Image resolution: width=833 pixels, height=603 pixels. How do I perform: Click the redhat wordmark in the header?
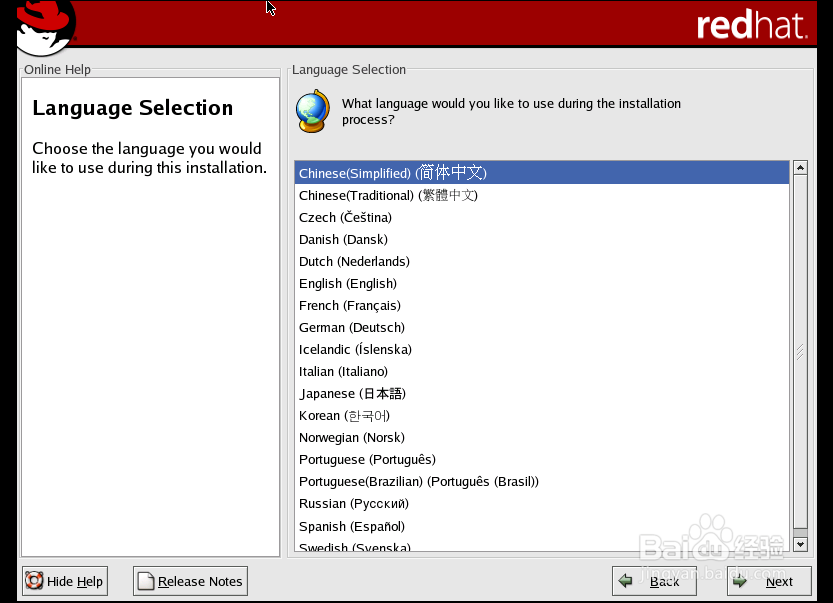[x=752, y=26]
